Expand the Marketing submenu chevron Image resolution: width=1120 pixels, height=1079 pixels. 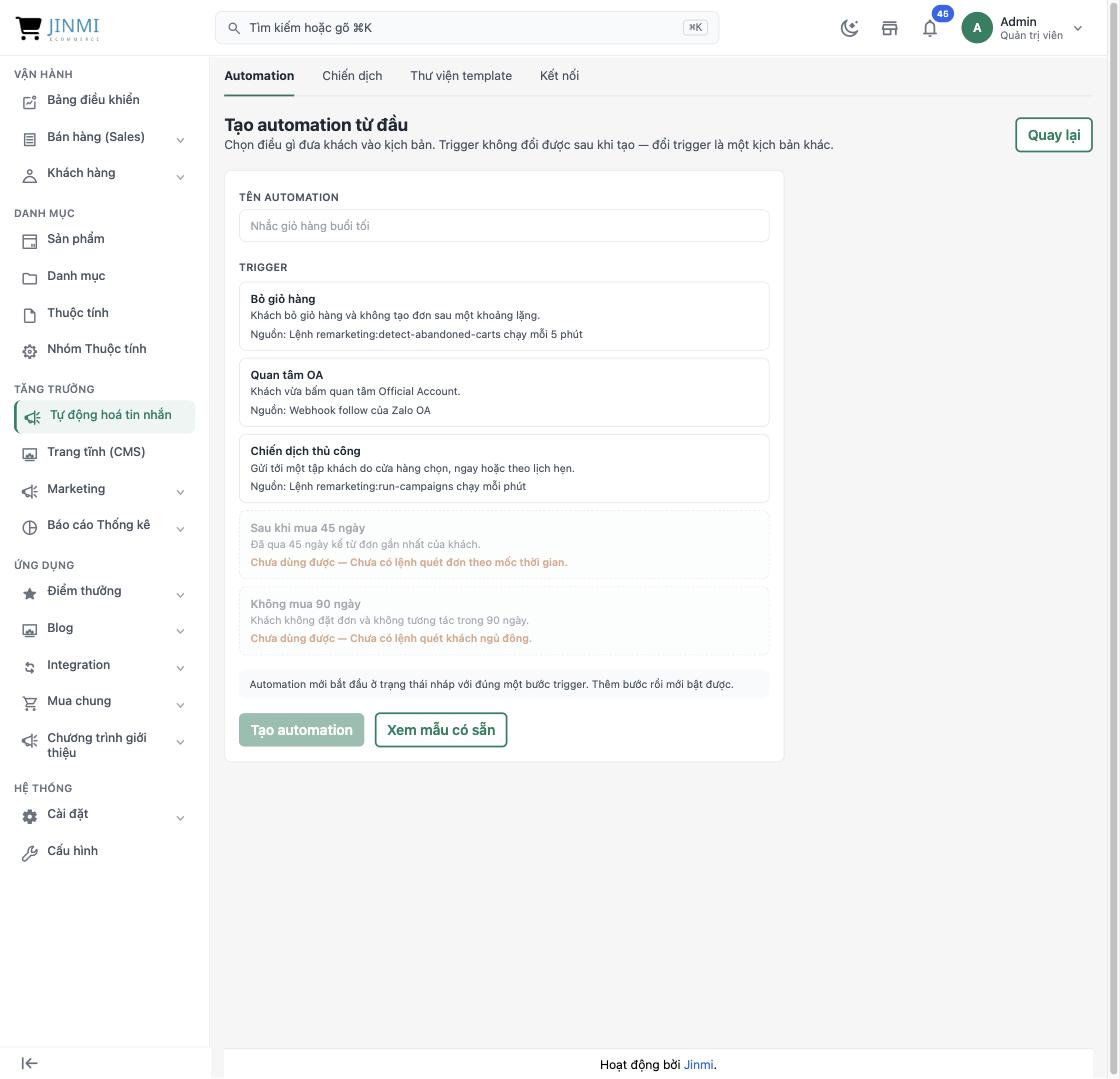[181, 492]
